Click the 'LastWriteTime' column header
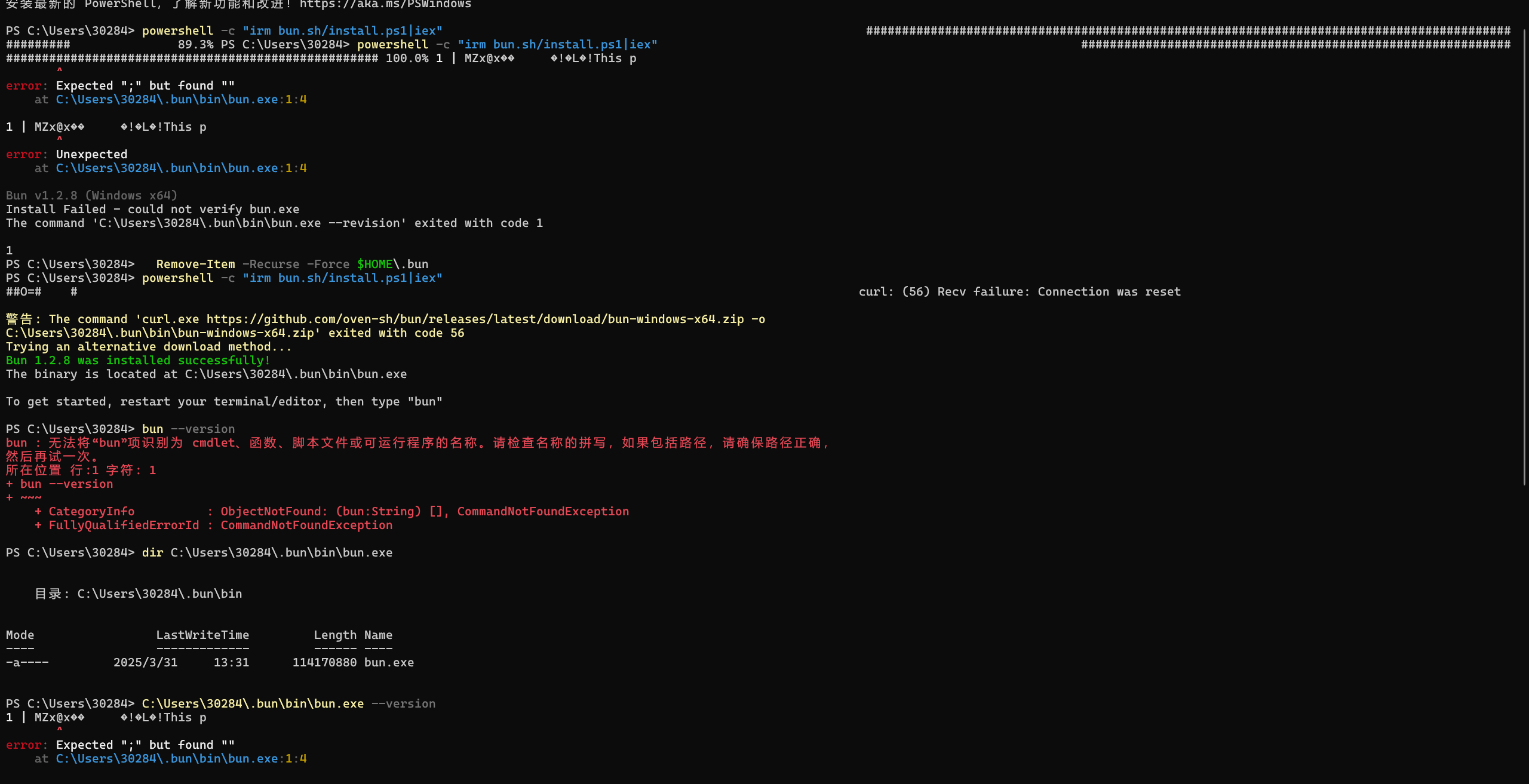1529x784 pixels. 202,635
